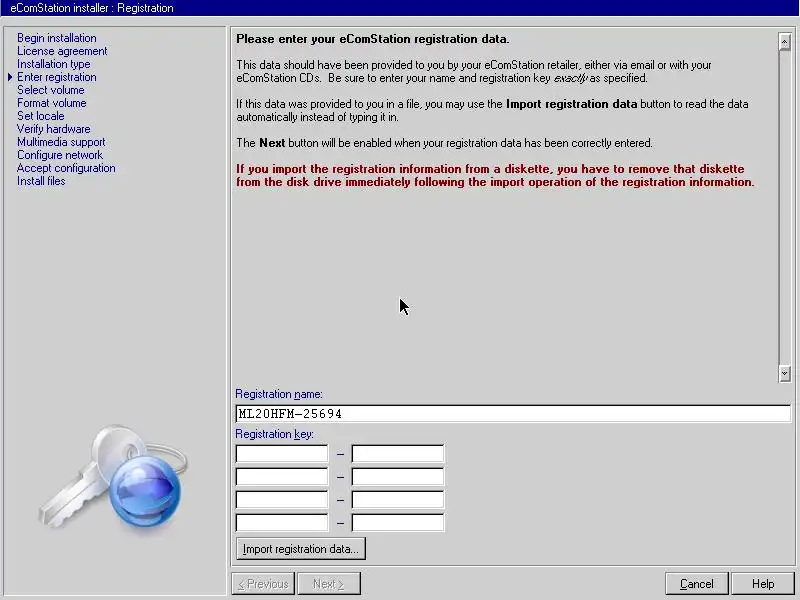Click the heading 'Please enter your eComStation registration data'
The image size is (800, 600).
[x=372, y=39]
